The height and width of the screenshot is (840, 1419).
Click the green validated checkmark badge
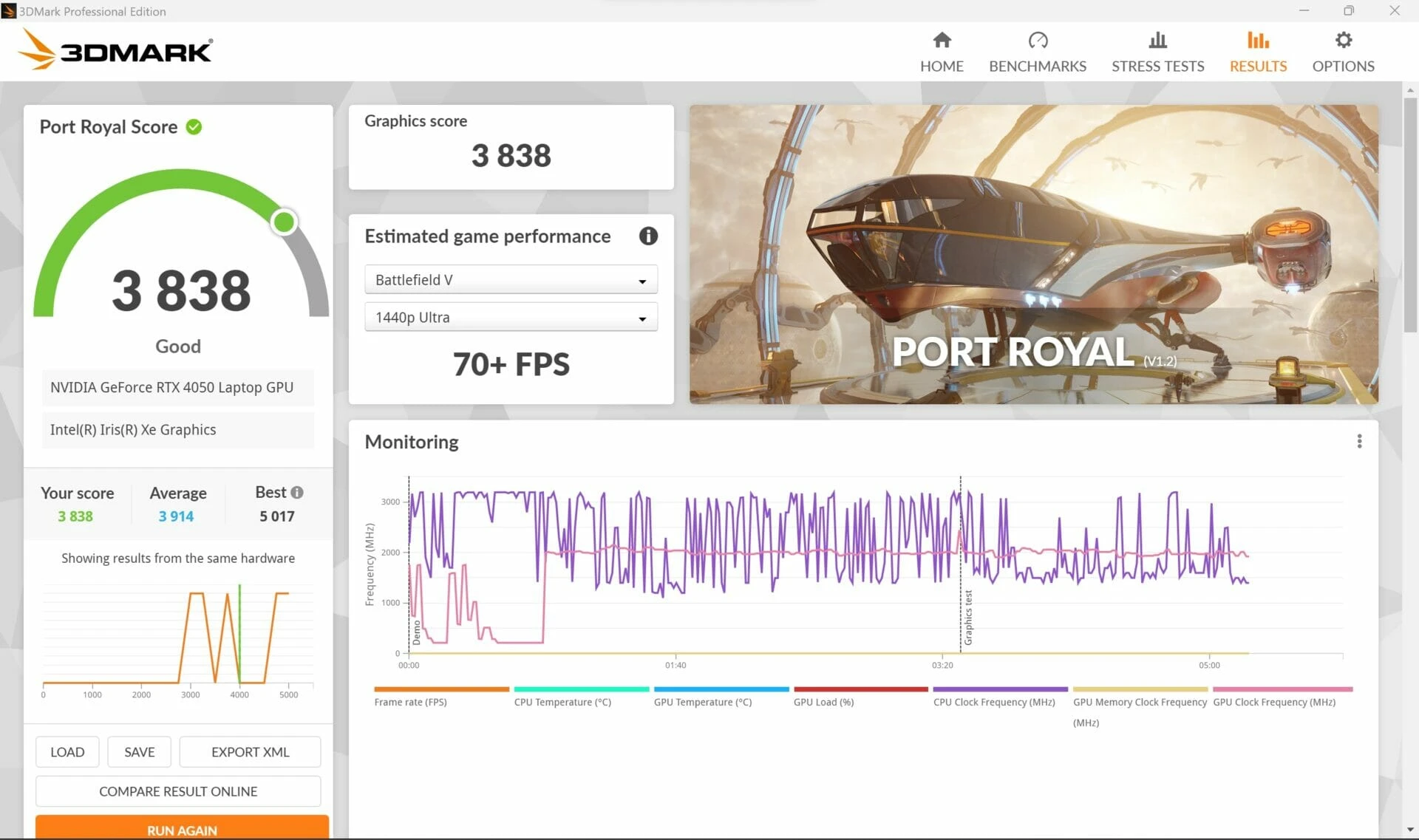194,127
